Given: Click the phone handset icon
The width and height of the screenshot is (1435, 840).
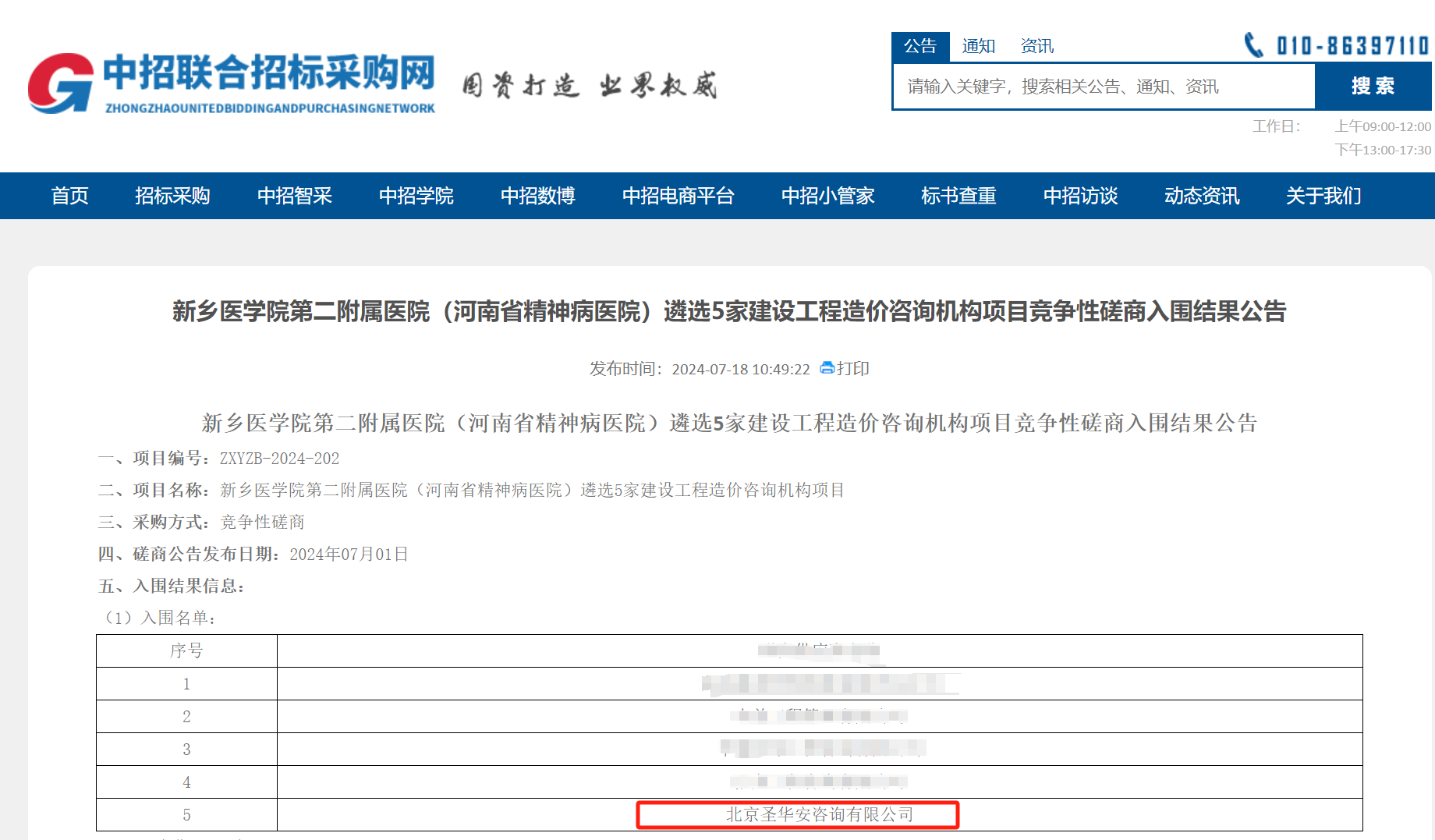Looking at the screenshot, I should (1253, 45).
